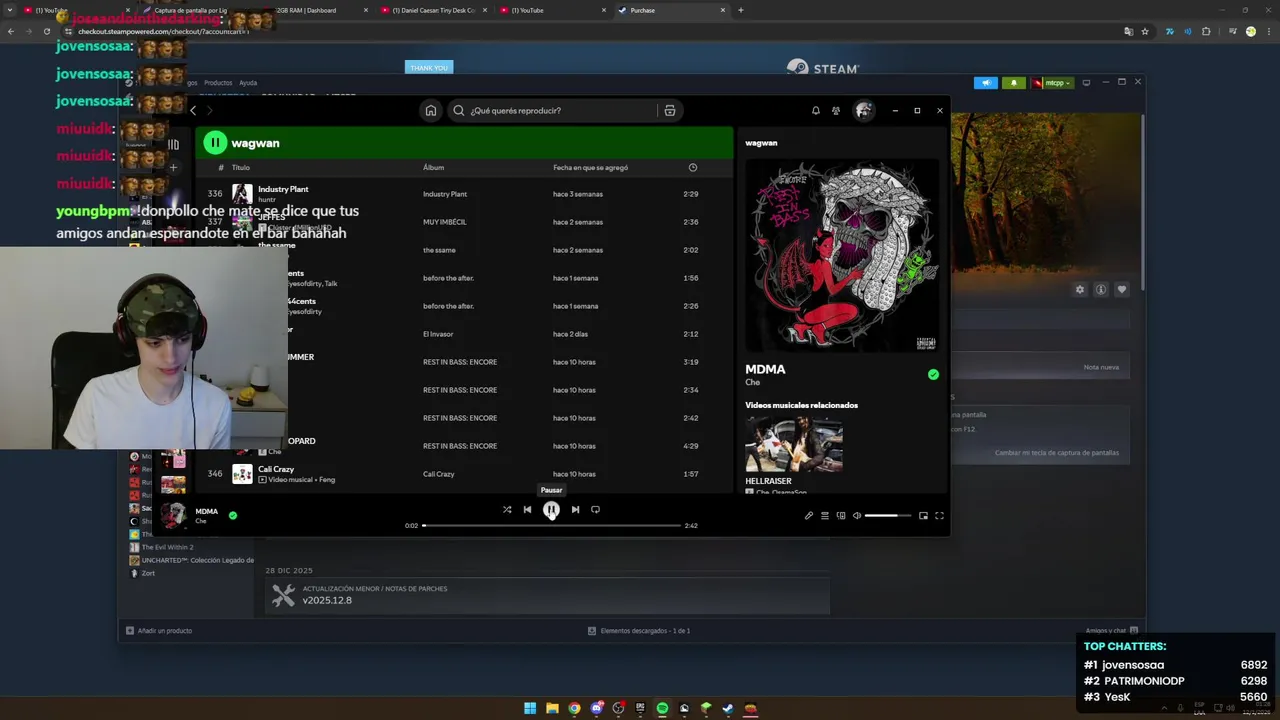This screenshot has width=1280, height=720.
Task: Click the '¿Qué querés reproducir?' search field
Action: 555,111
